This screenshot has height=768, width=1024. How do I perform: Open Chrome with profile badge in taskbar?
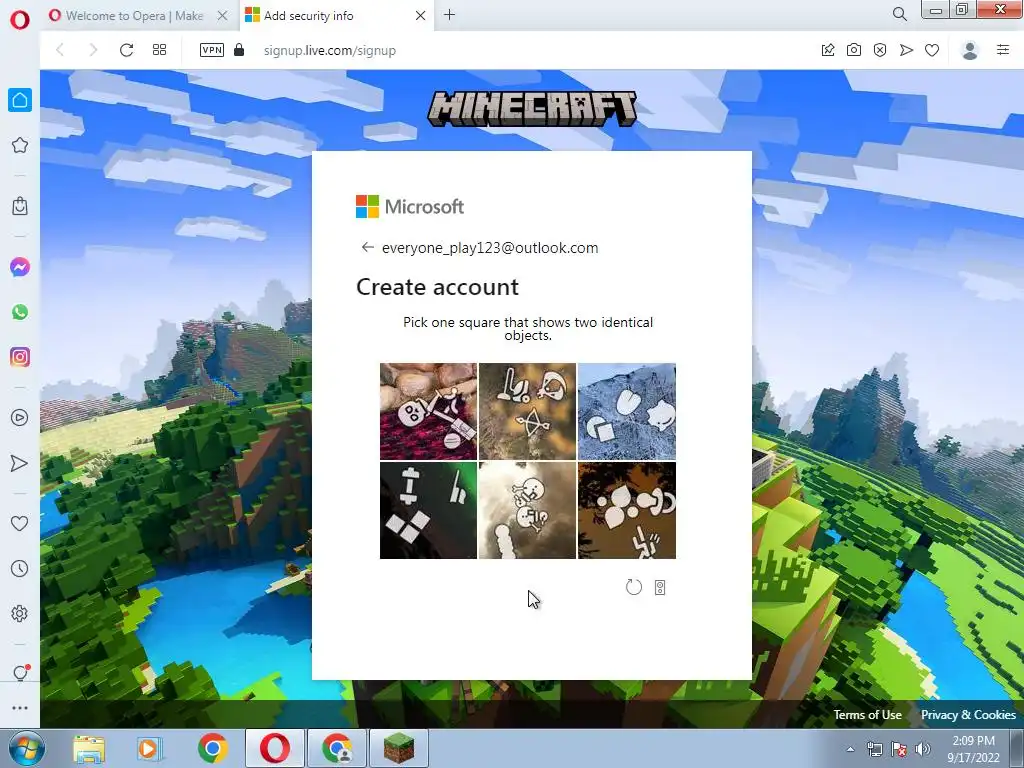click(x=337, y=748)
